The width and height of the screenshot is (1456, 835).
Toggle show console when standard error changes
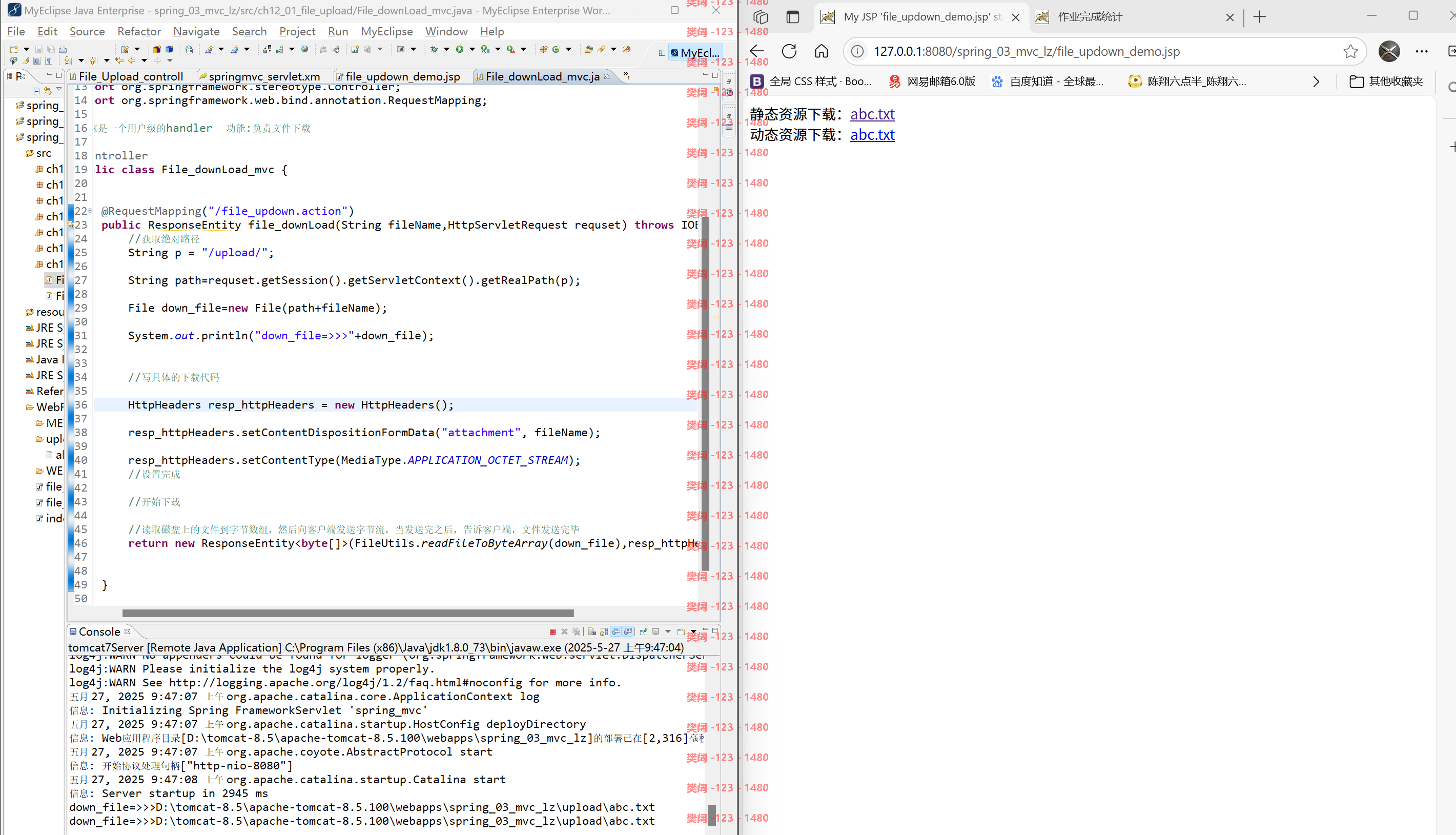point(628,632)
